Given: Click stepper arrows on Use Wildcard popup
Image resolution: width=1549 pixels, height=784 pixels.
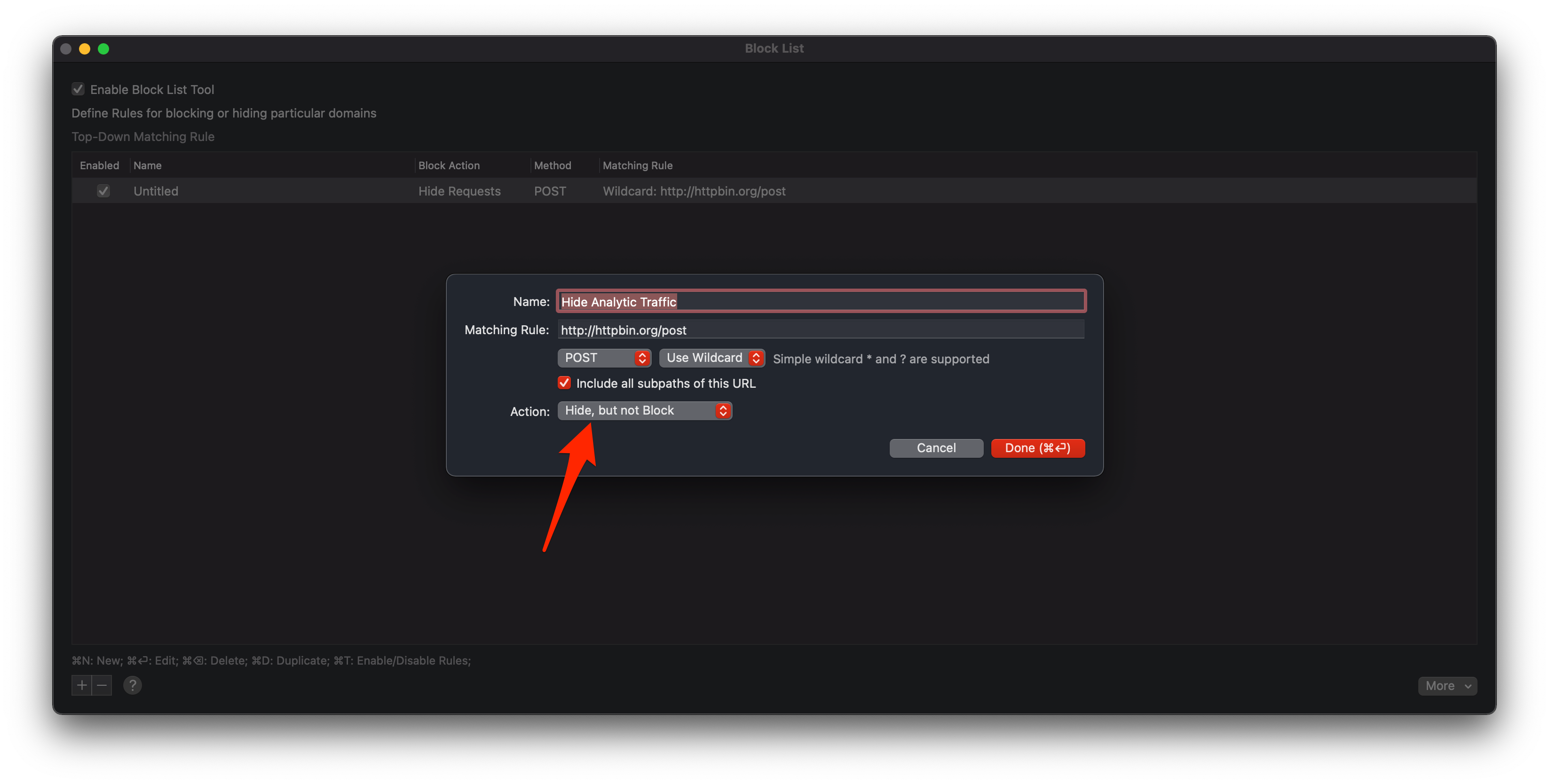Looking at the screenshot, I should (x=756, y=358).
